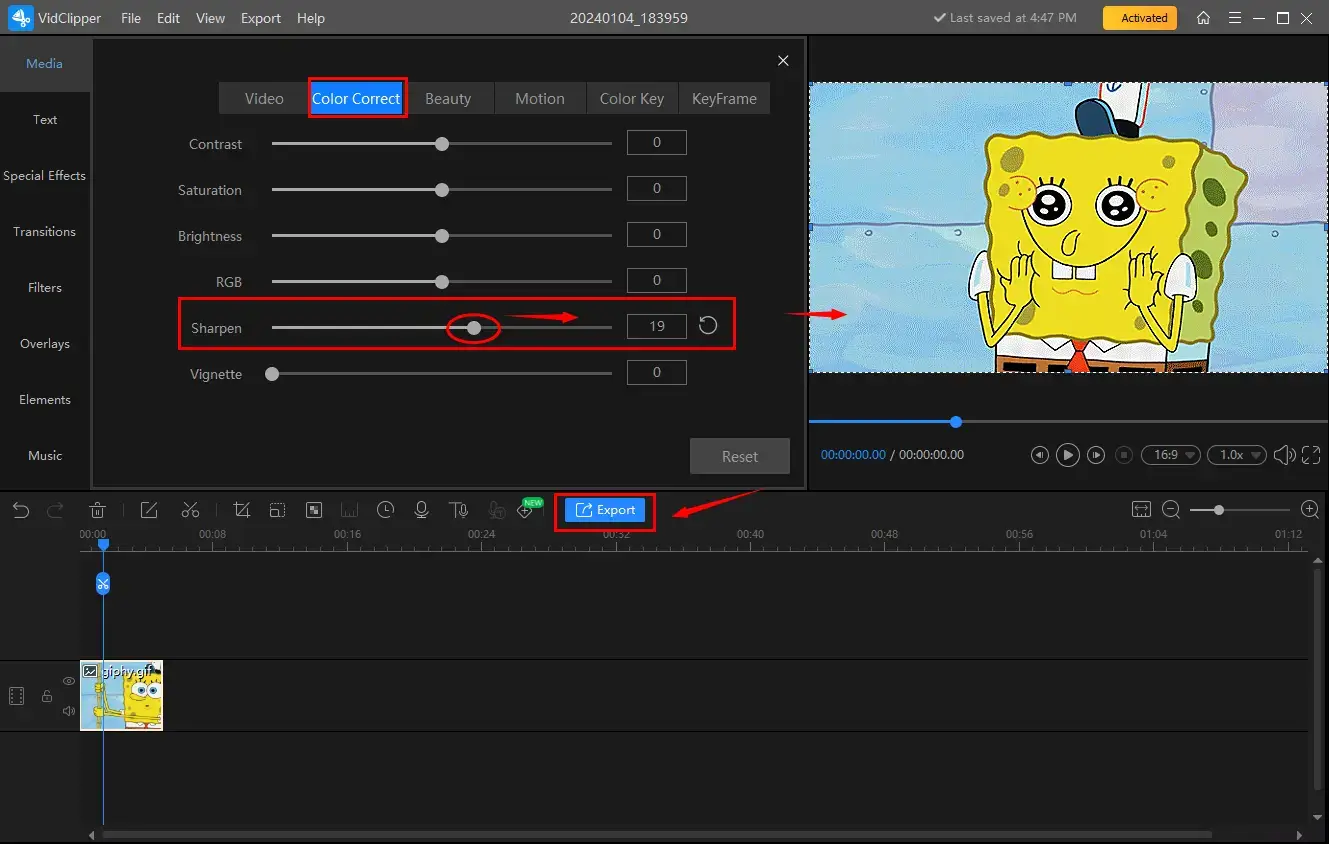1329x844 pixels.
Task: Play the preview video
Action: pos(1068,455)
